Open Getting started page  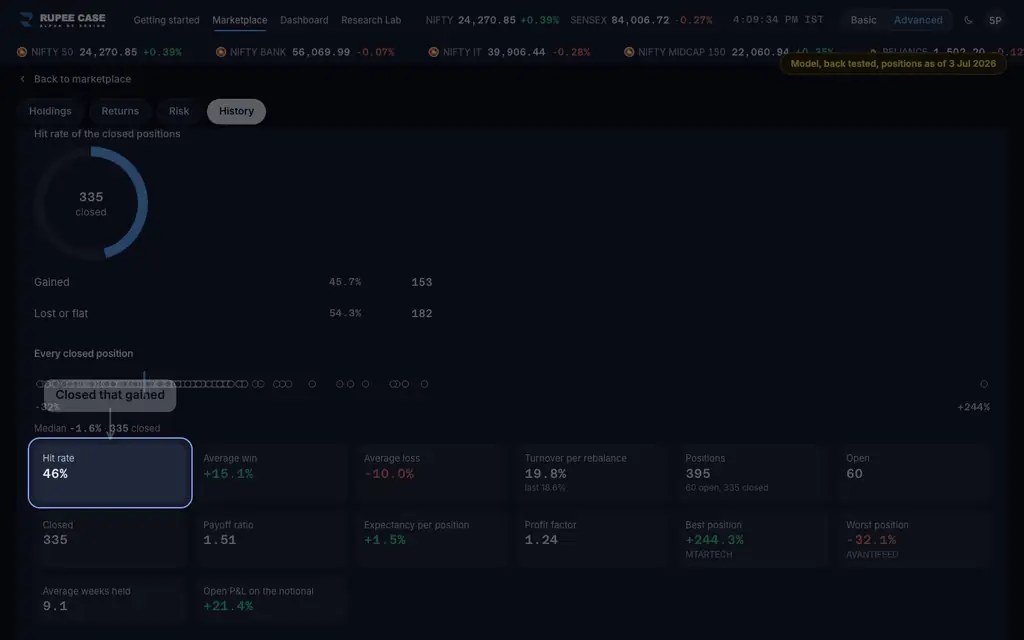coord(167,20)
